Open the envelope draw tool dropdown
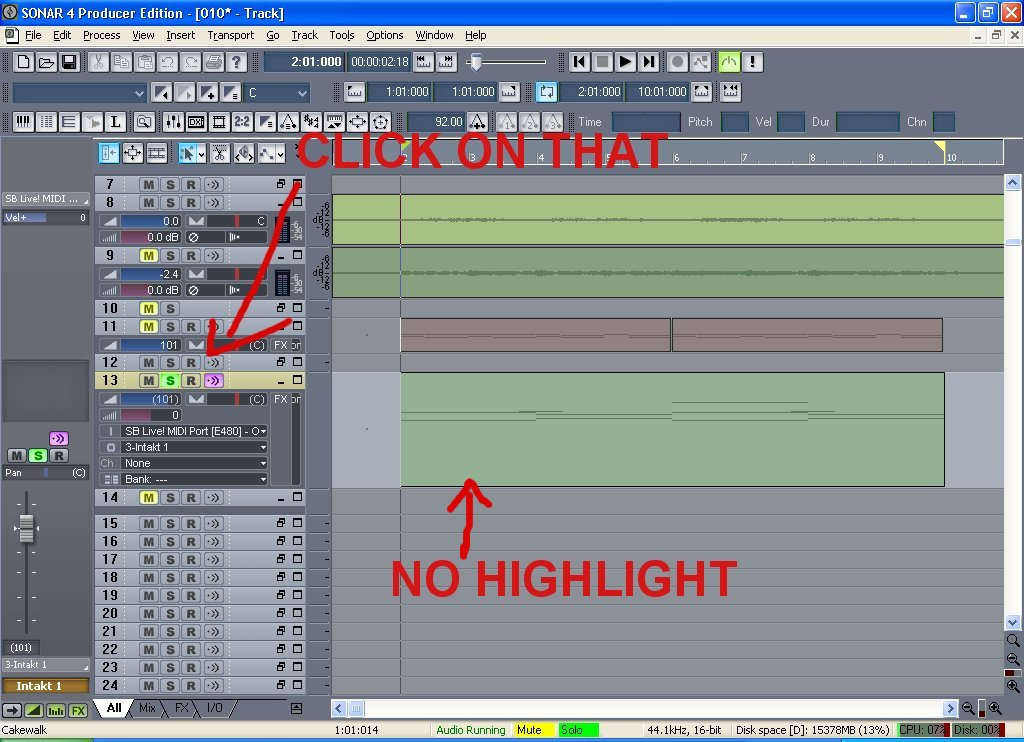 (x=280, y=153)
